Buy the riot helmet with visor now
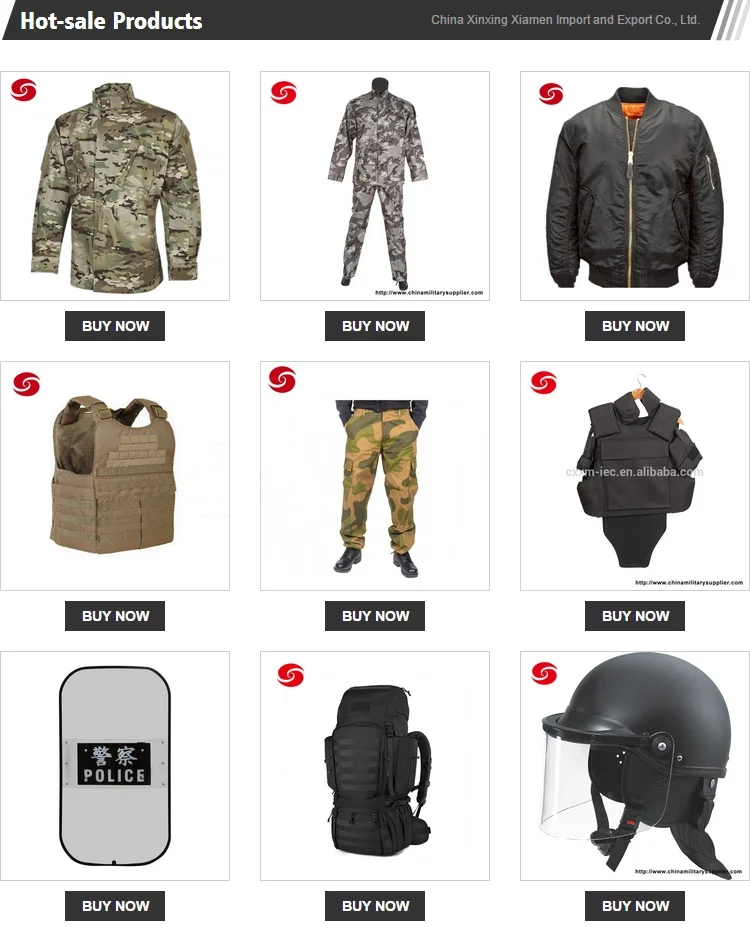 (635, 906)
